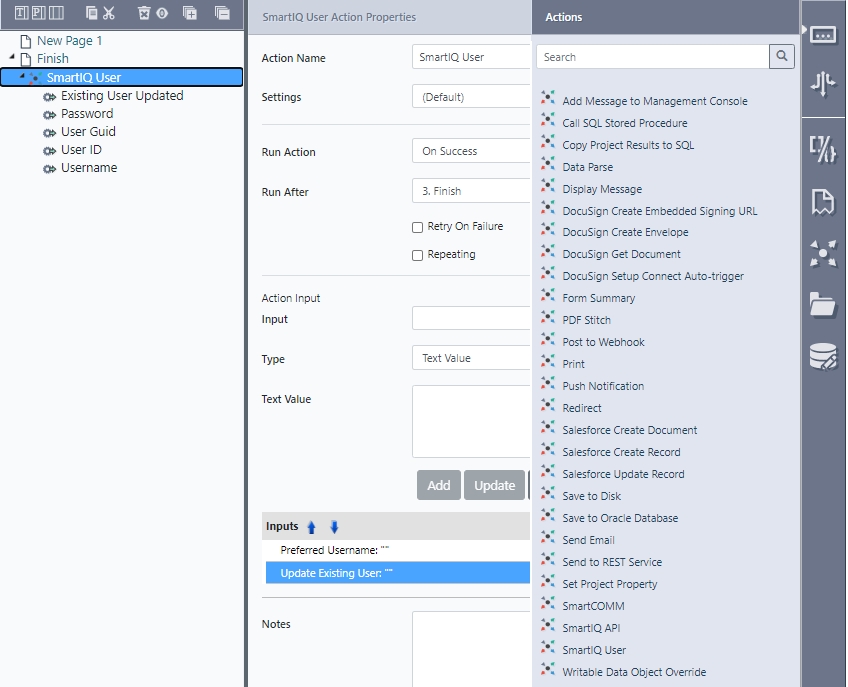The image size is (848, 687).
Task: Click the copy icon in tree toolbar
Action: tap(92, 13)
